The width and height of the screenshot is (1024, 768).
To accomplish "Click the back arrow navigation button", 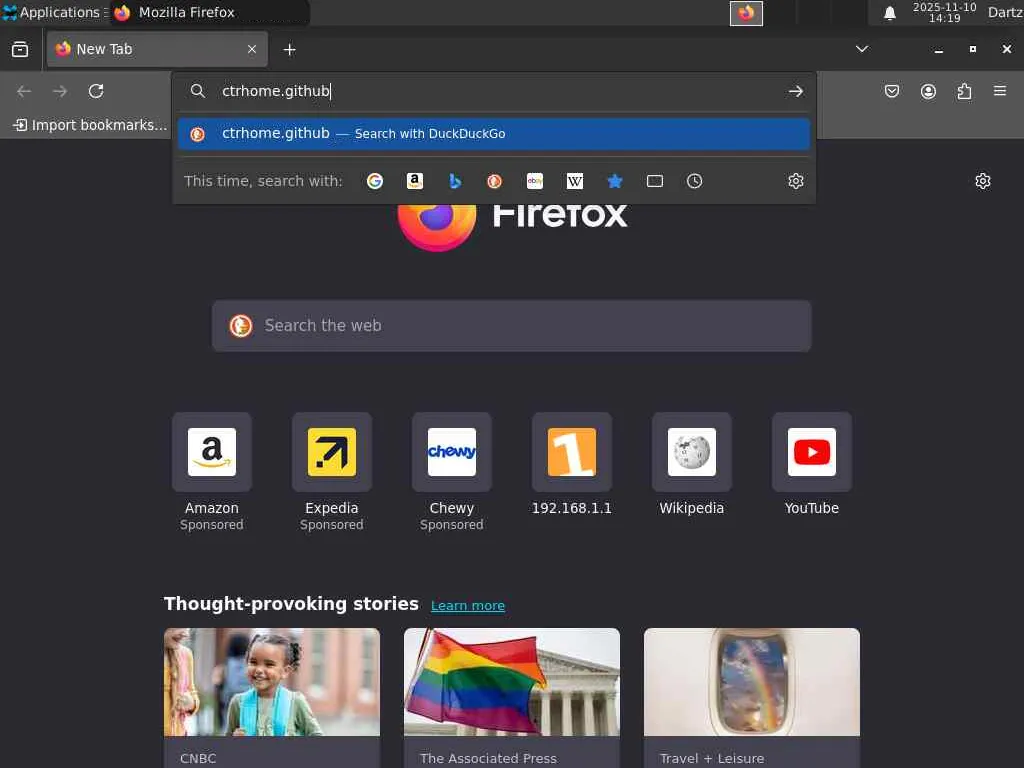I will coord(24,91).
